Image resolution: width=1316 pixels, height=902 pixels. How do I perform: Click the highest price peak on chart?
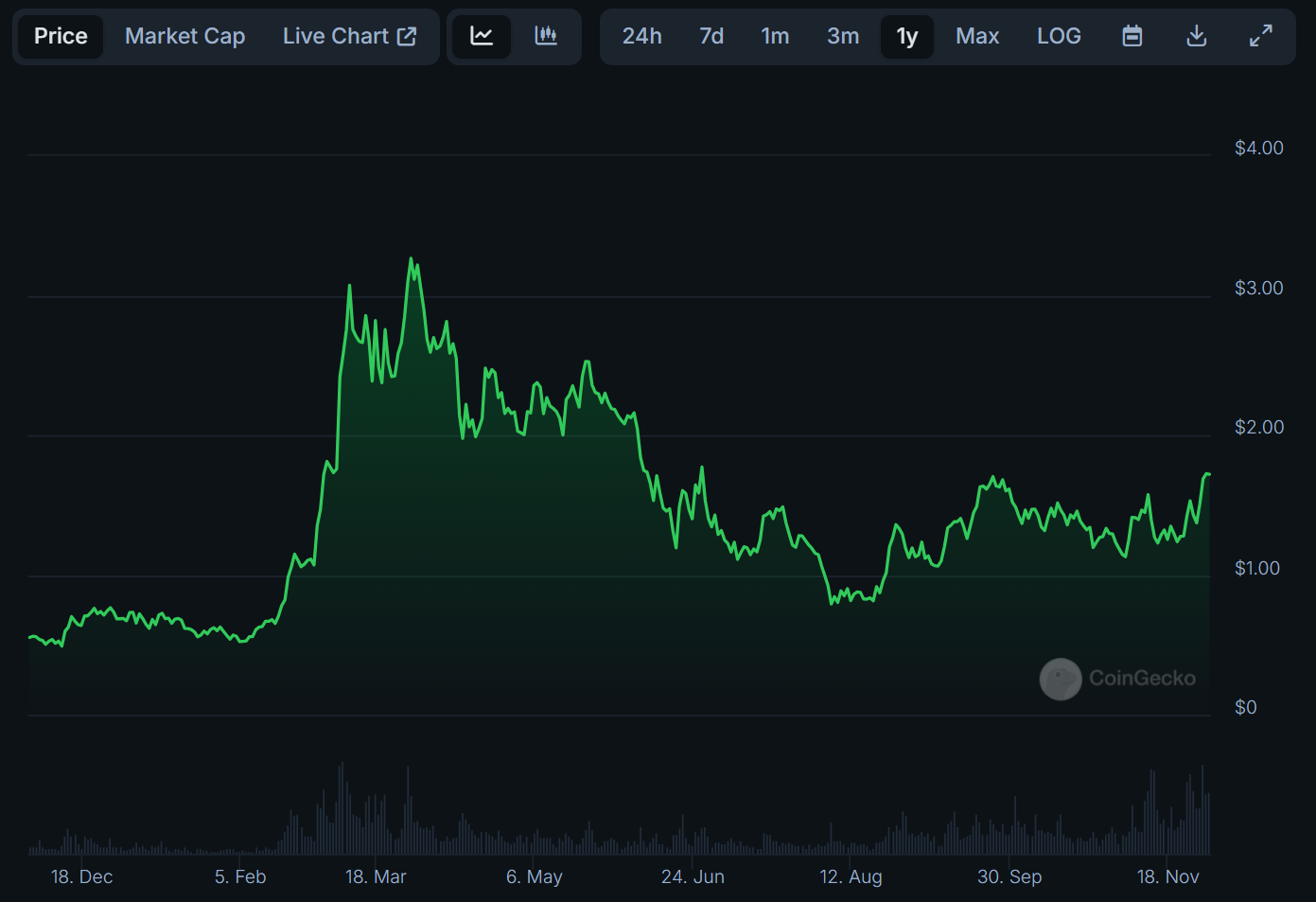point(411,258)
